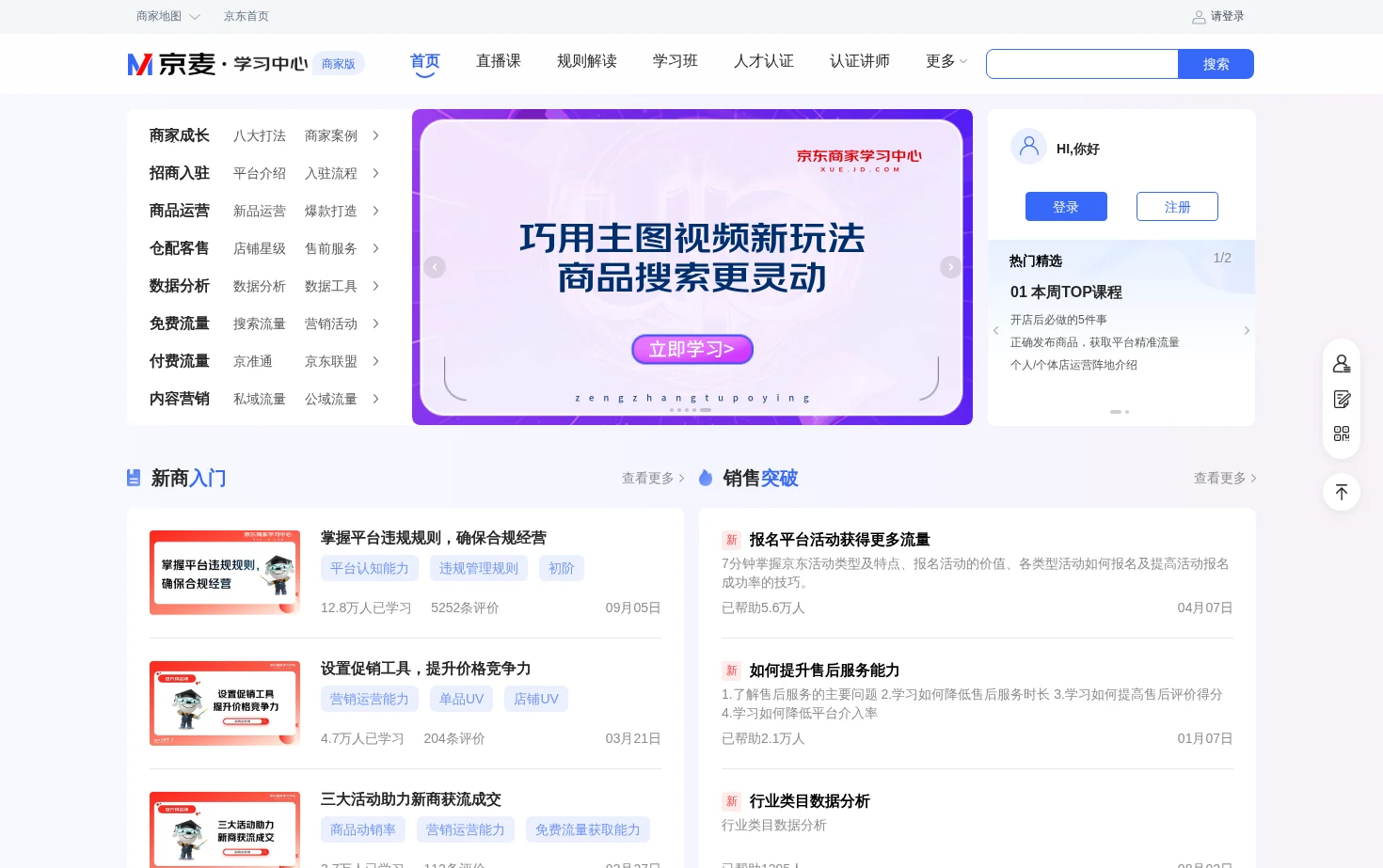Click 八大打法 subcategory
The height and width of the screenshot is (868, 1383).
260,135
